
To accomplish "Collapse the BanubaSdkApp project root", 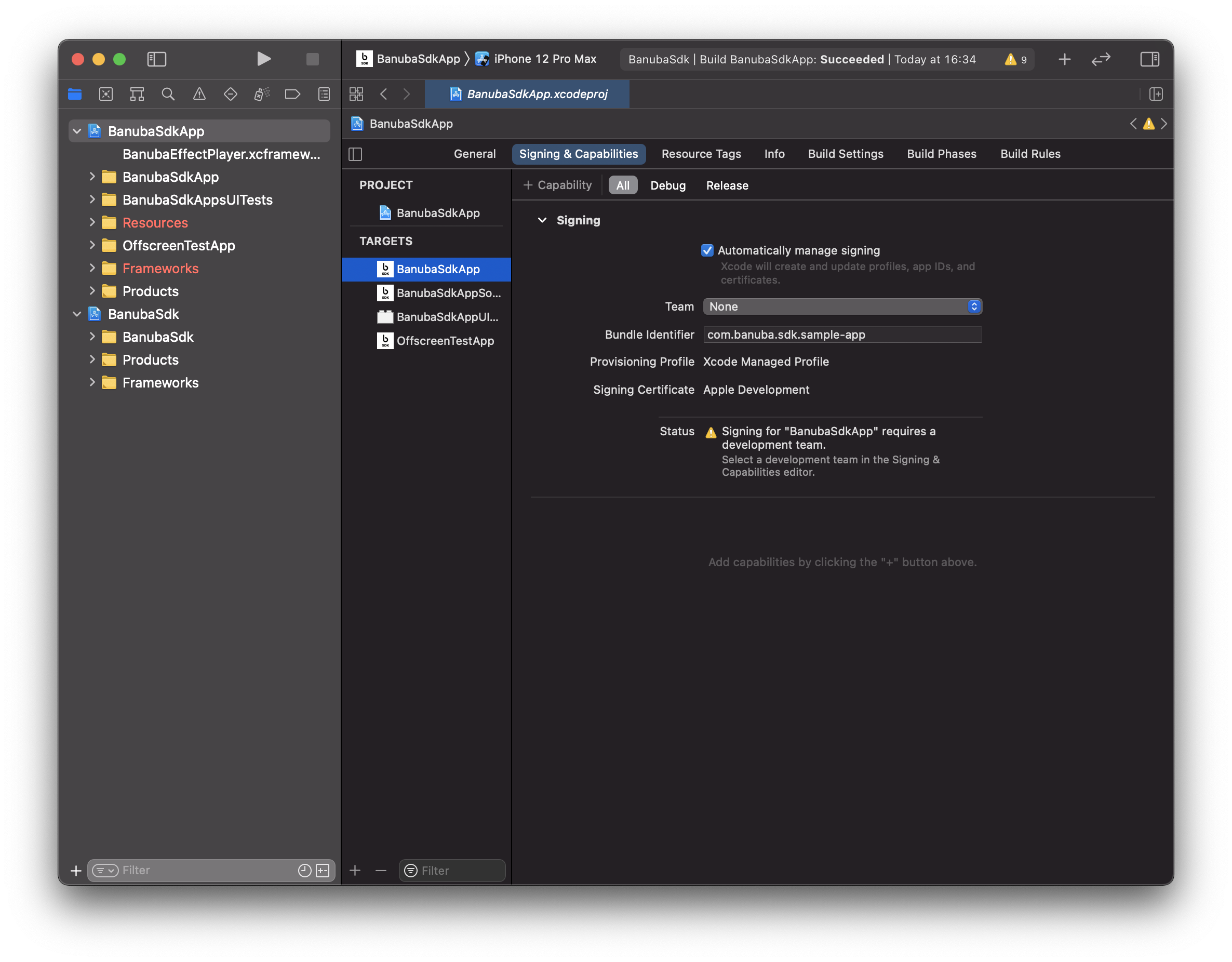I will (77, 131).
